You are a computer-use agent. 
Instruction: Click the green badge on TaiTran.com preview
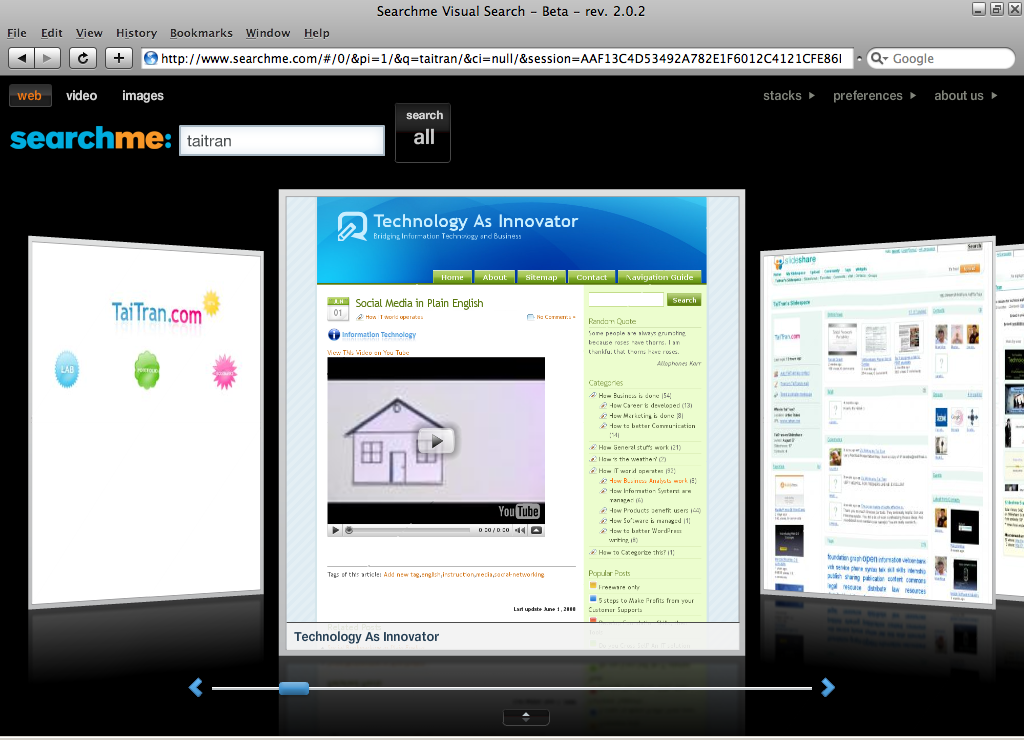coord(146,370)
